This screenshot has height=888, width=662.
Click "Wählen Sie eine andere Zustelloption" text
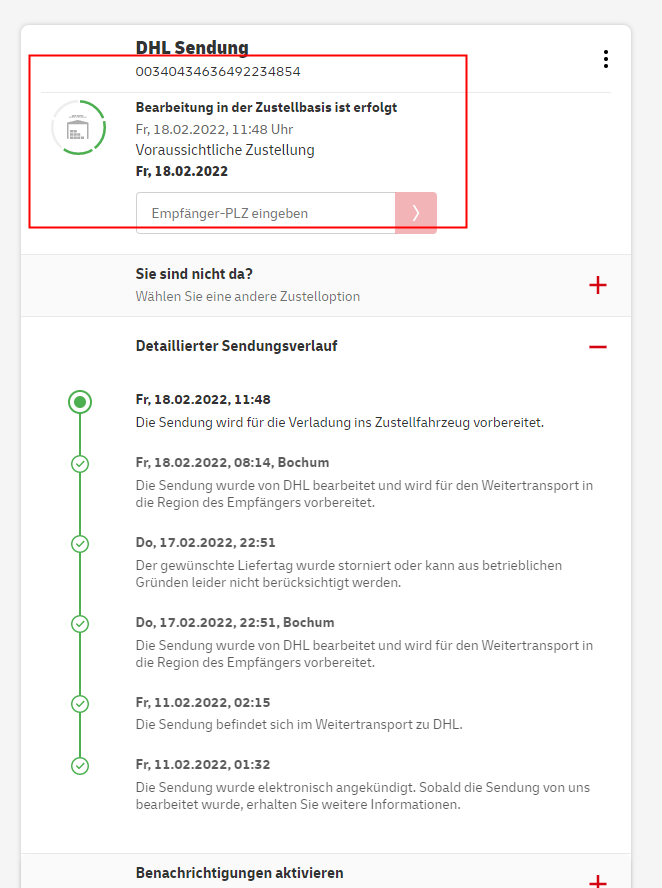[x=248, y=296]
